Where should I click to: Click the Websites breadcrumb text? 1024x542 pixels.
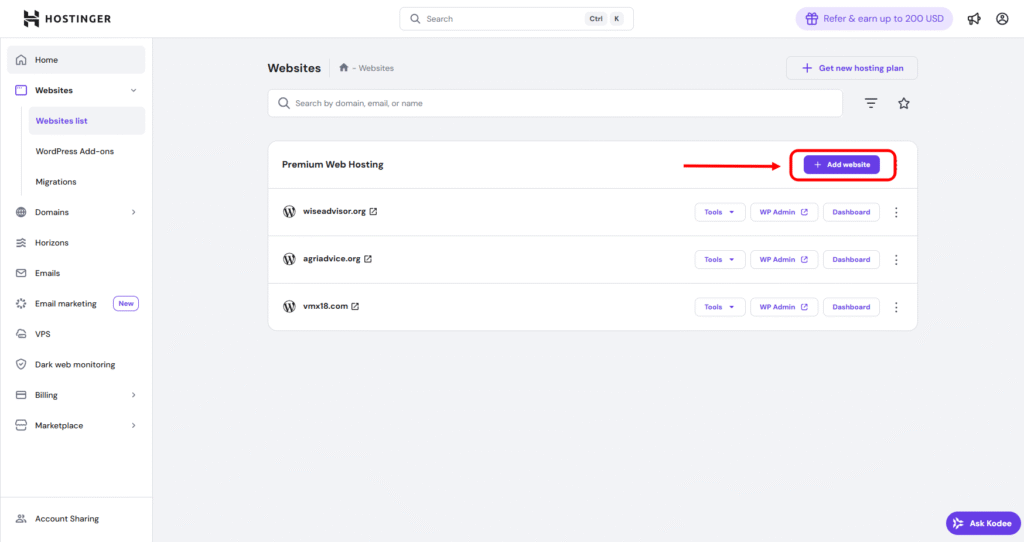pyautogui.click(x=376, y=68)
